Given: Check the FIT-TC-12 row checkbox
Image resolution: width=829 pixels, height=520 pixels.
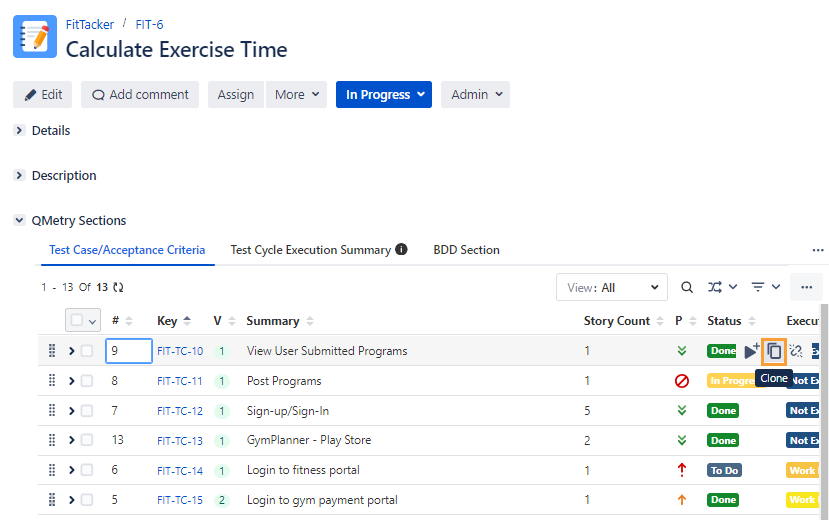Looking at the screenshot, I should click(x=87, y=411).
